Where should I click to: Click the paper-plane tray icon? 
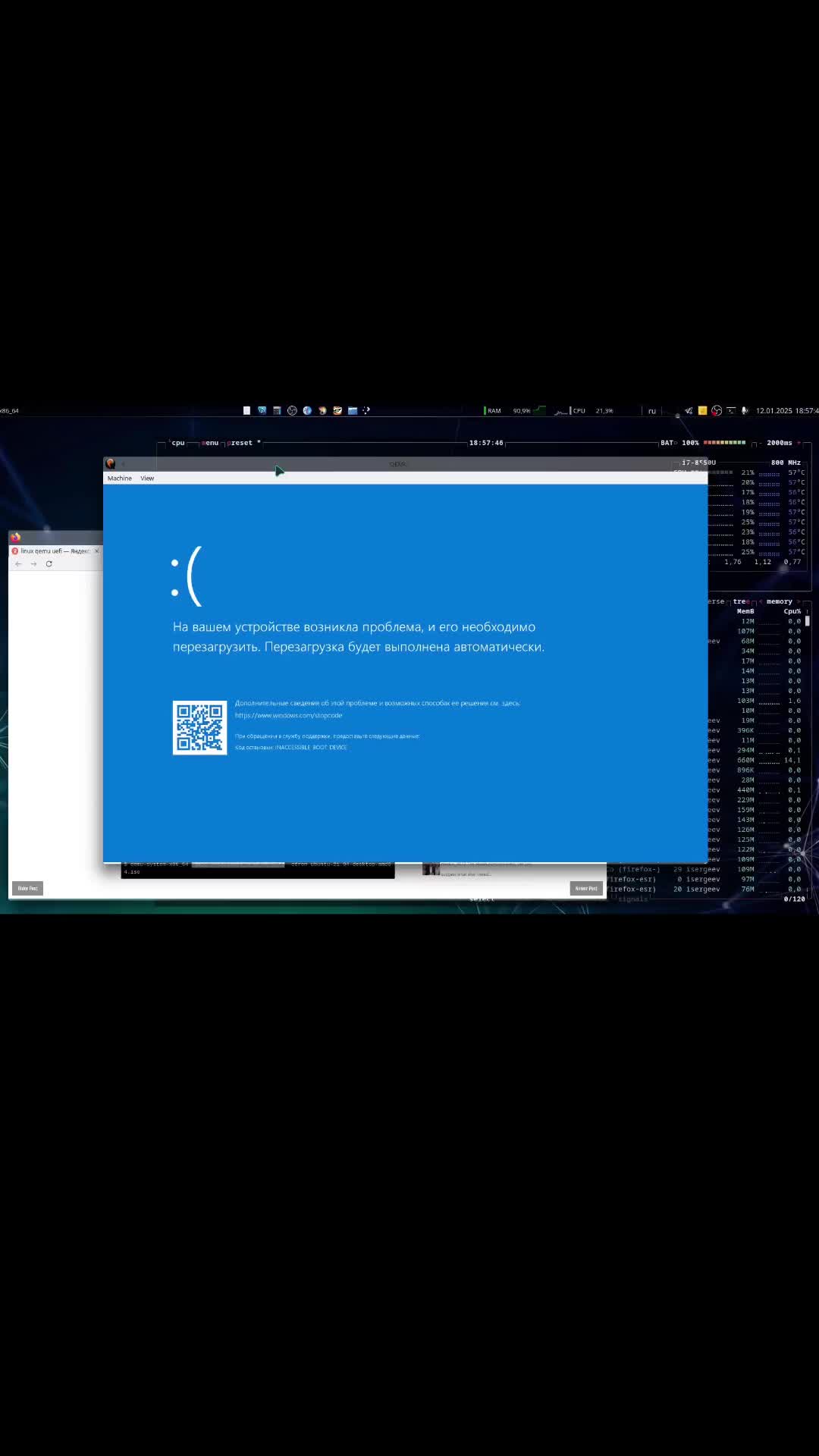(x=689, y=410)
